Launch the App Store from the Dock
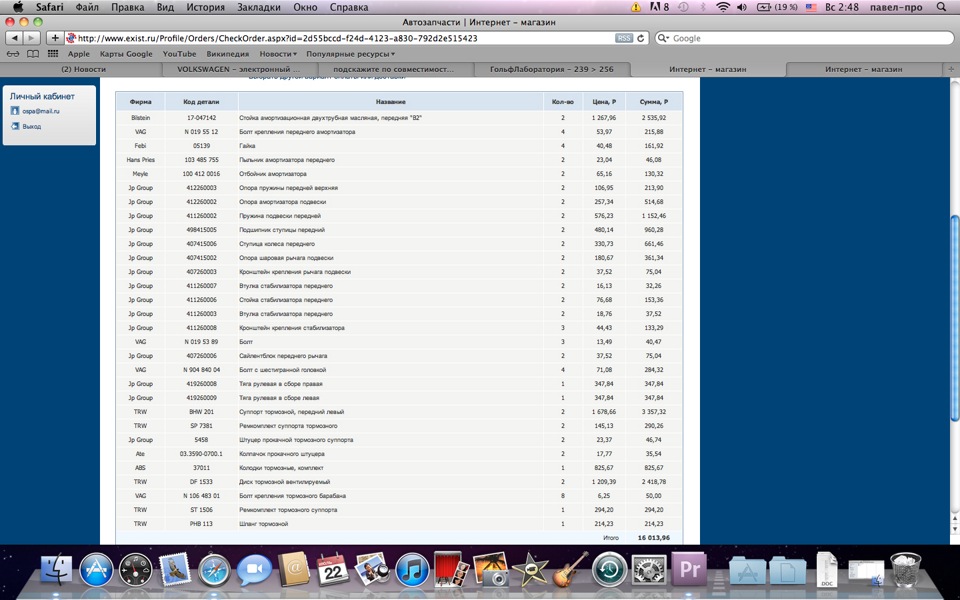This screenshot has width=960, height=600. coord(96,570)
